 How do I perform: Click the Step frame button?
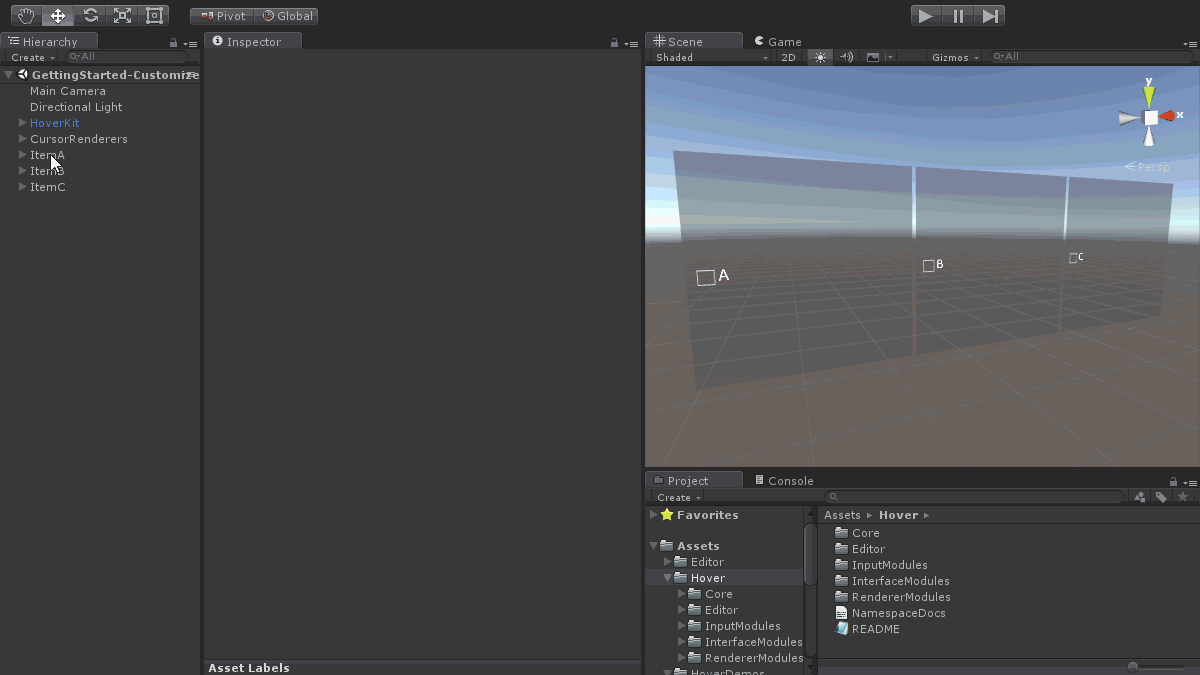pos(990,16)
